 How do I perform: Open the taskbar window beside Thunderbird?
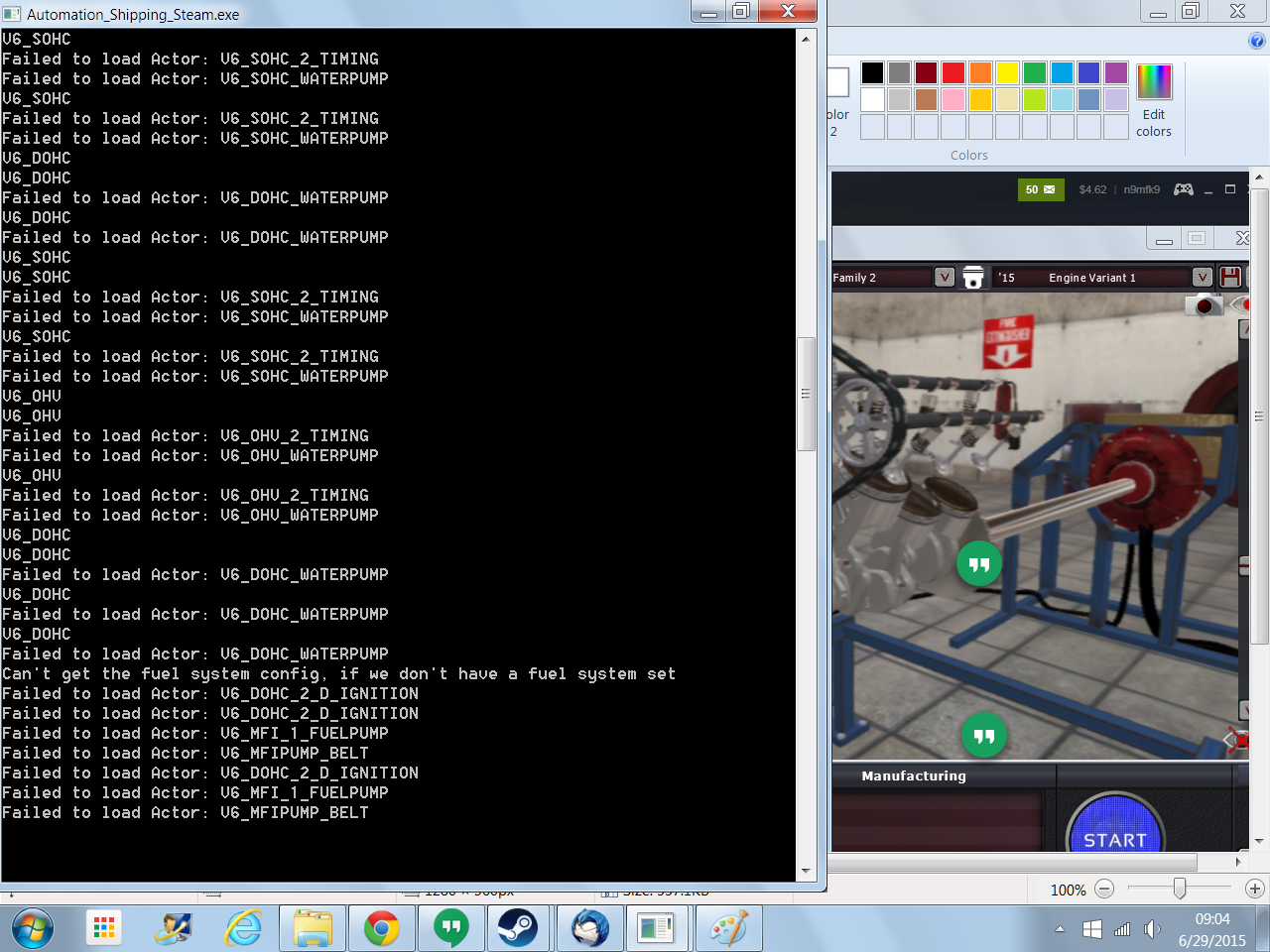click(x=656, y=928)
